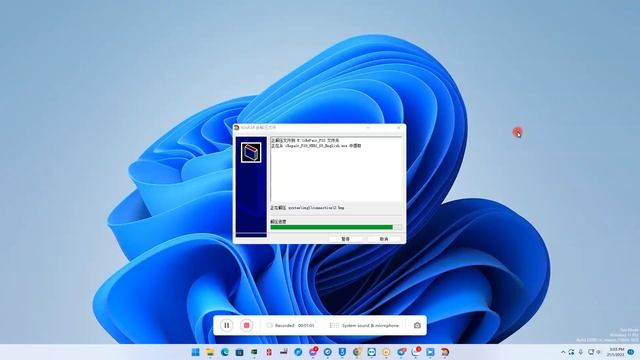Open the taskbar clock and date

[616, 352]
